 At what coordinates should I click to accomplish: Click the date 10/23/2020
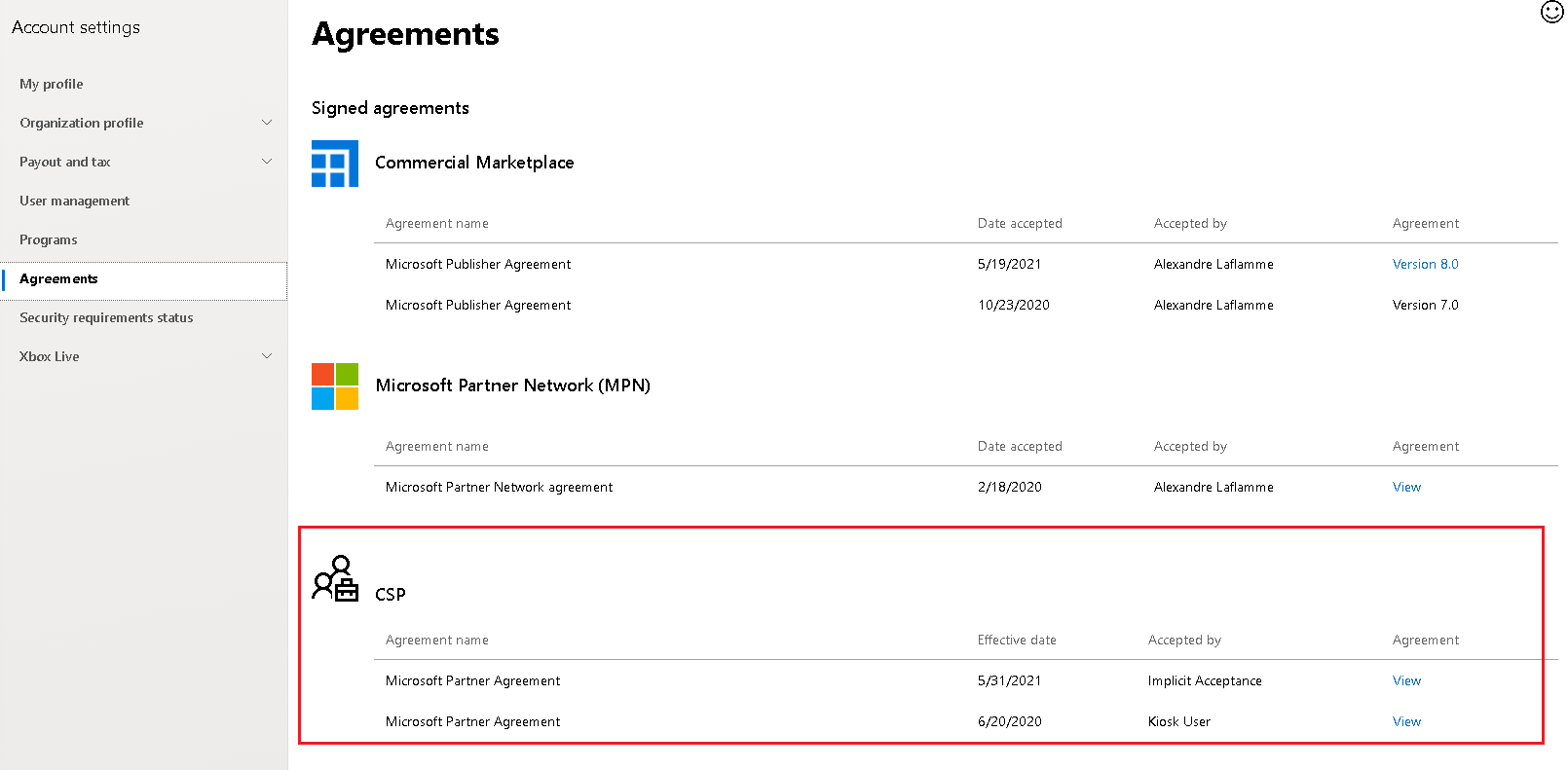point(1014,305)
